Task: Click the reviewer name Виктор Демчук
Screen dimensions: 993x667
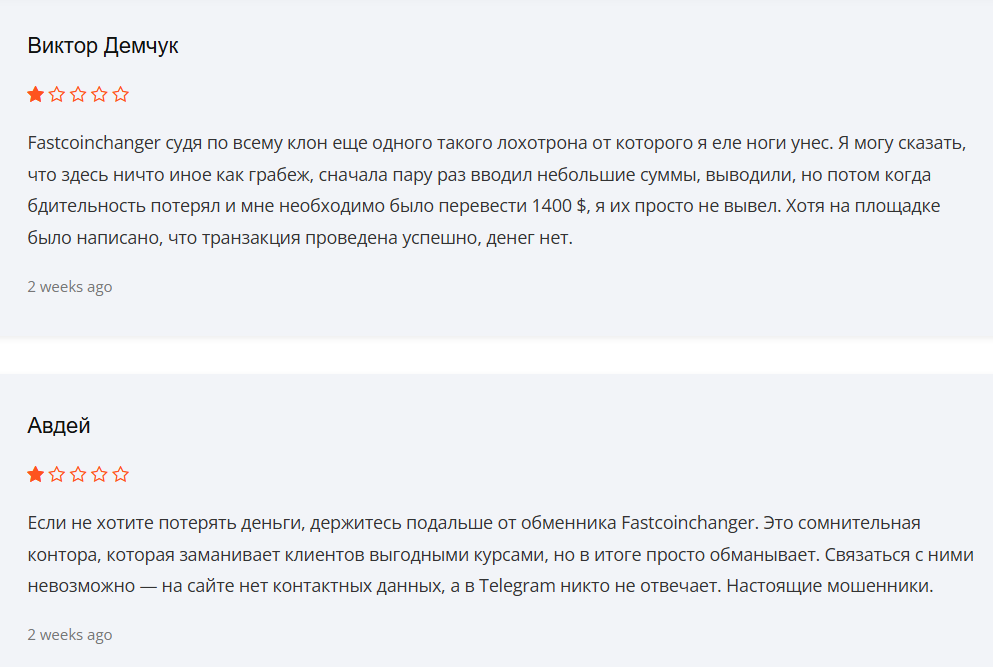Action: coord(103,46)
